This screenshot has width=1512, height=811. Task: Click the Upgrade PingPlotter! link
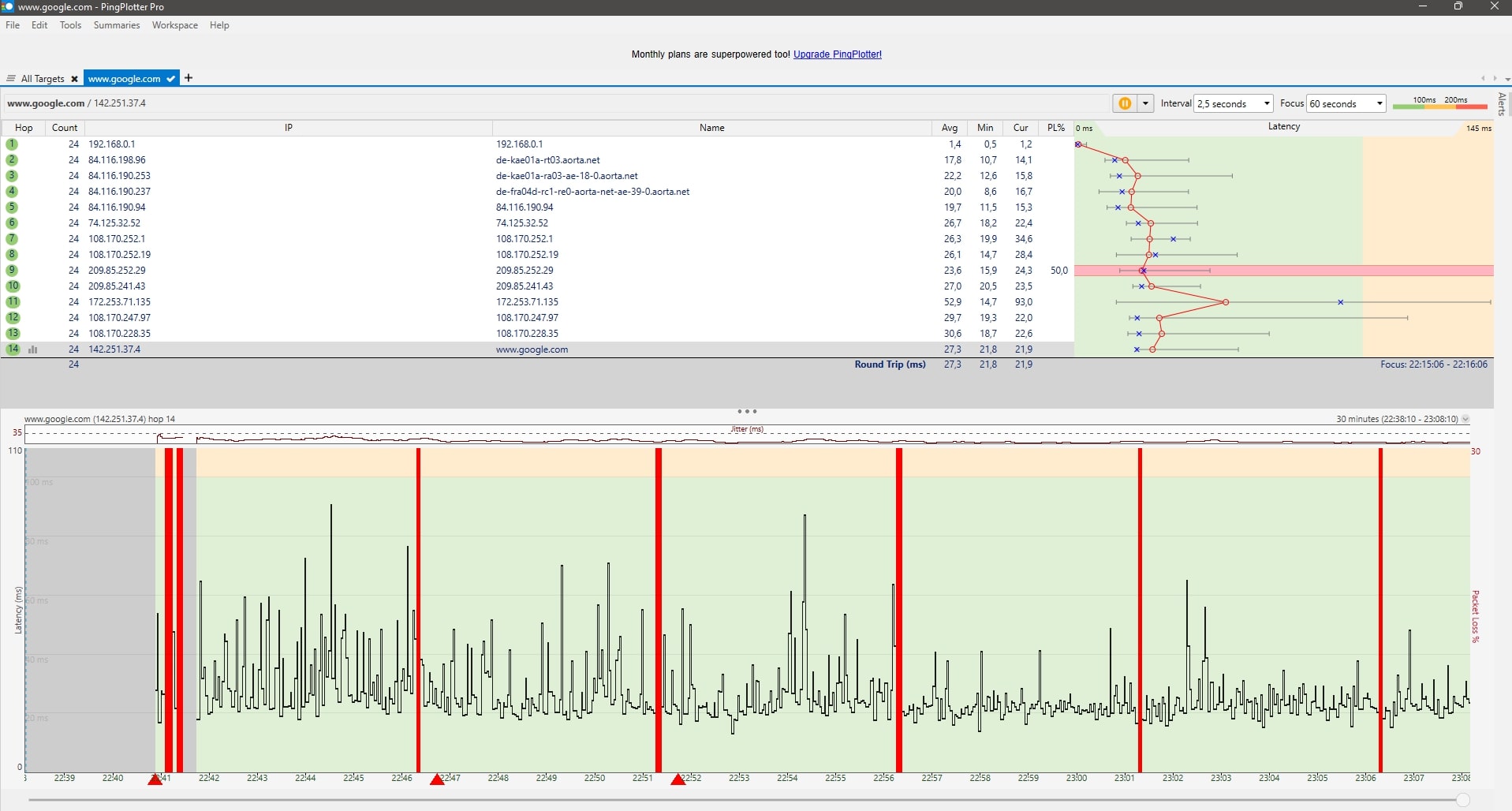coord(837,54)
